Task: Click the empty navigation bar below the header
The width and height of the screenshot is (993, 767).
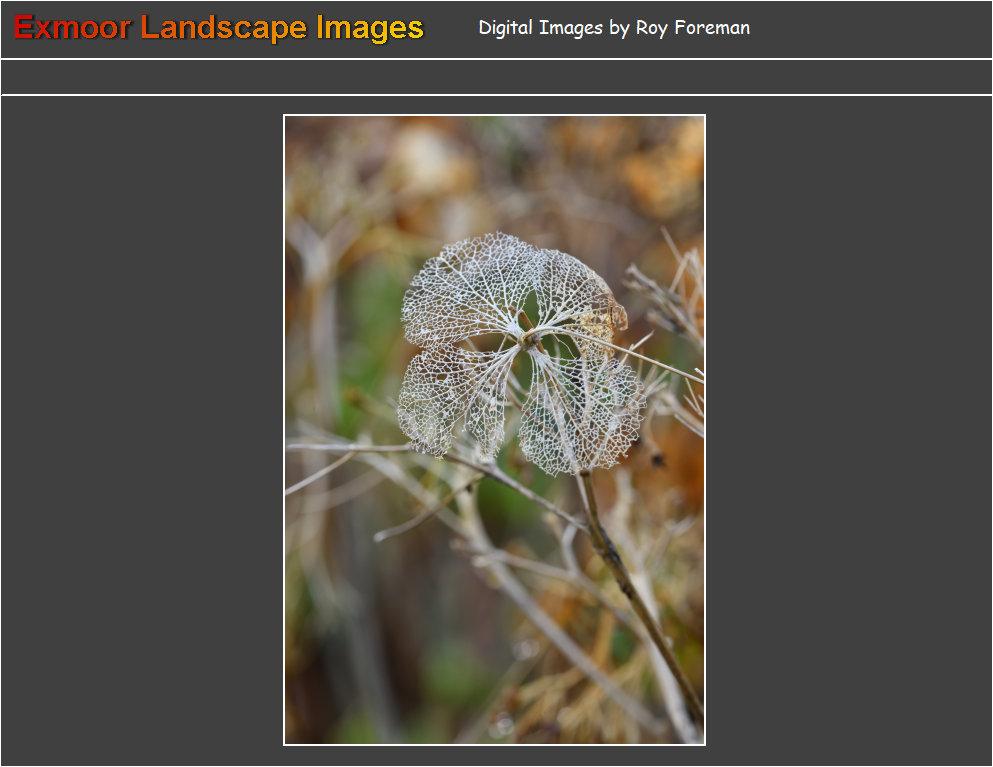Action: (x=496, y=77)
